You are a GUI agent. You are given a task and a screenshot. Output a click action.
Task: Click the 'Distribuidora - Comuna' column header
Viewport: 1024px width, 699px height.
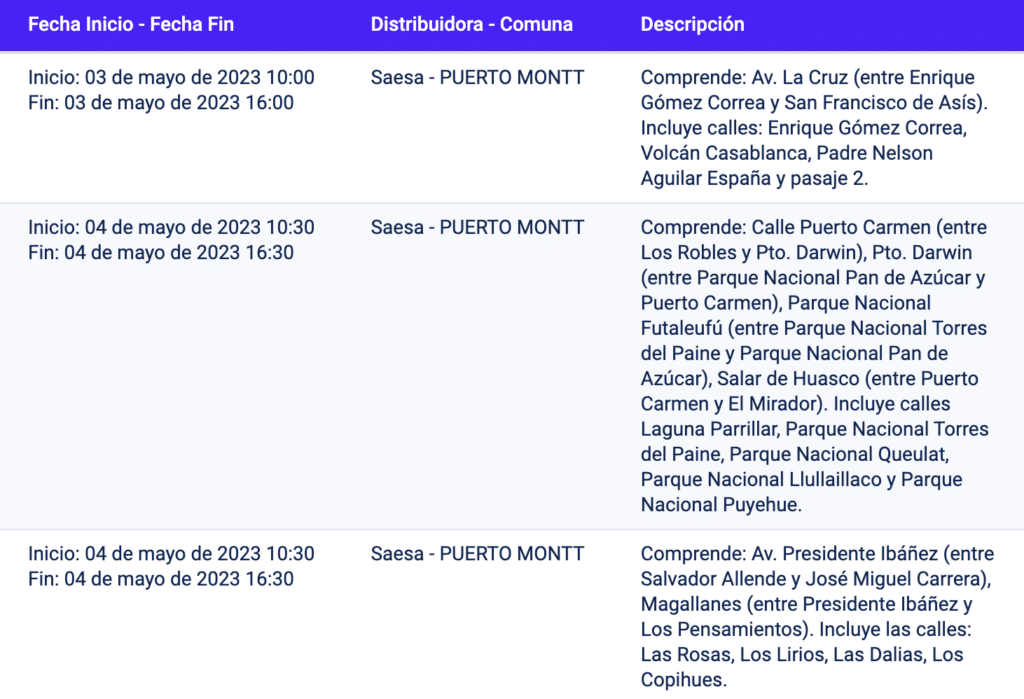click(471, 24)
